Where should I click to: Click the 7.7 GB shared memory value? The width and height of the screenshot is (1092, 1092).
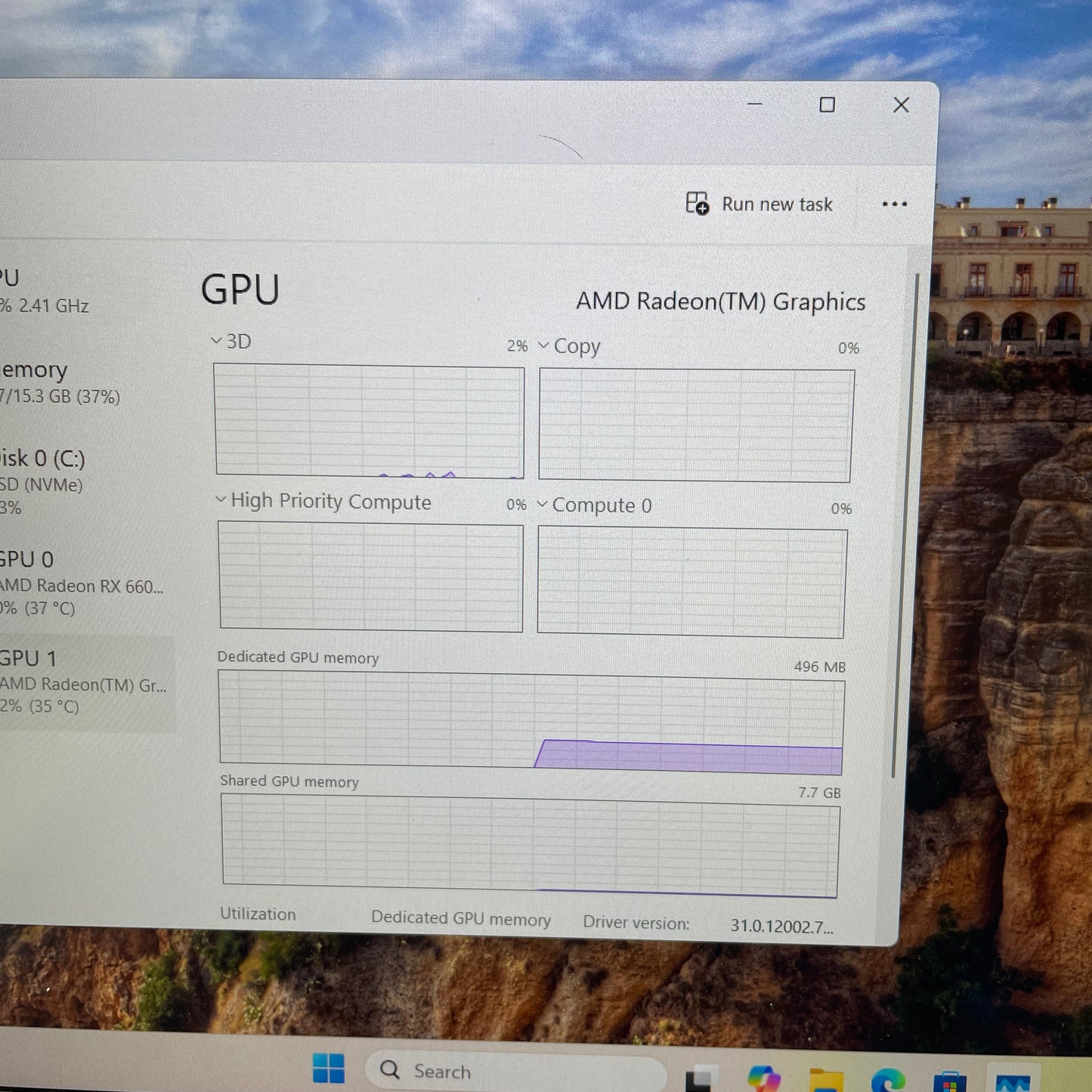point(819,793)
